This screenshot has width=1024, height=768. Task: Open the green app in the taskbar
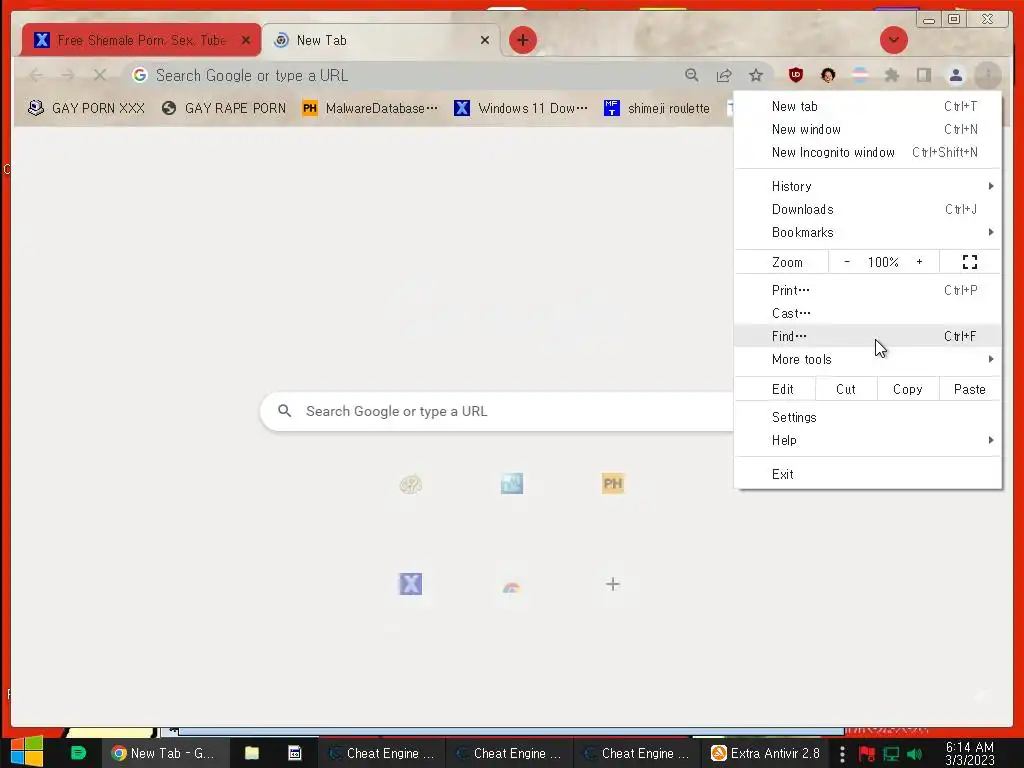(78, 752)
